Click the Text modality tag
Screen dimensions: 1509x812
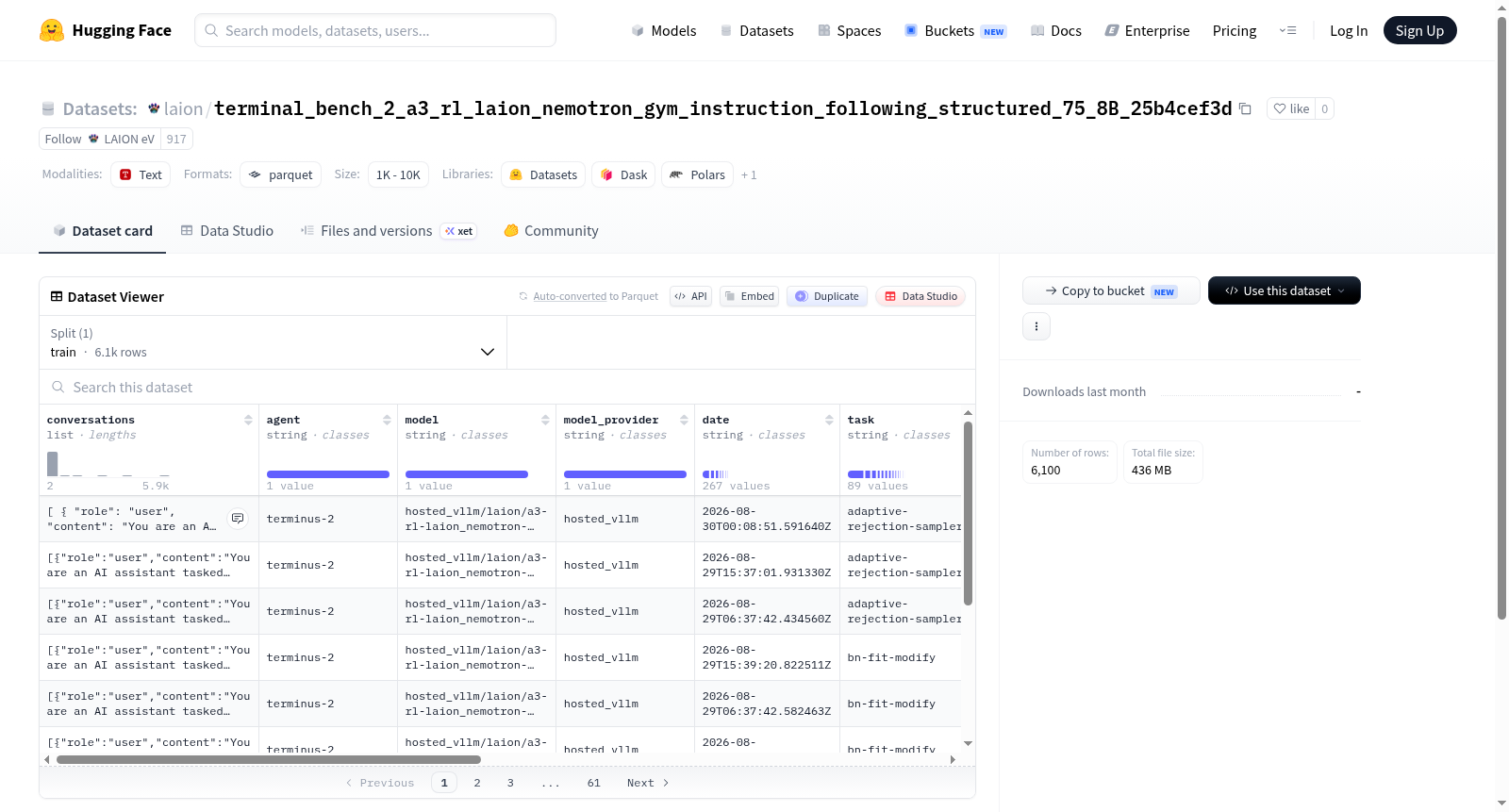pos(141,174)
